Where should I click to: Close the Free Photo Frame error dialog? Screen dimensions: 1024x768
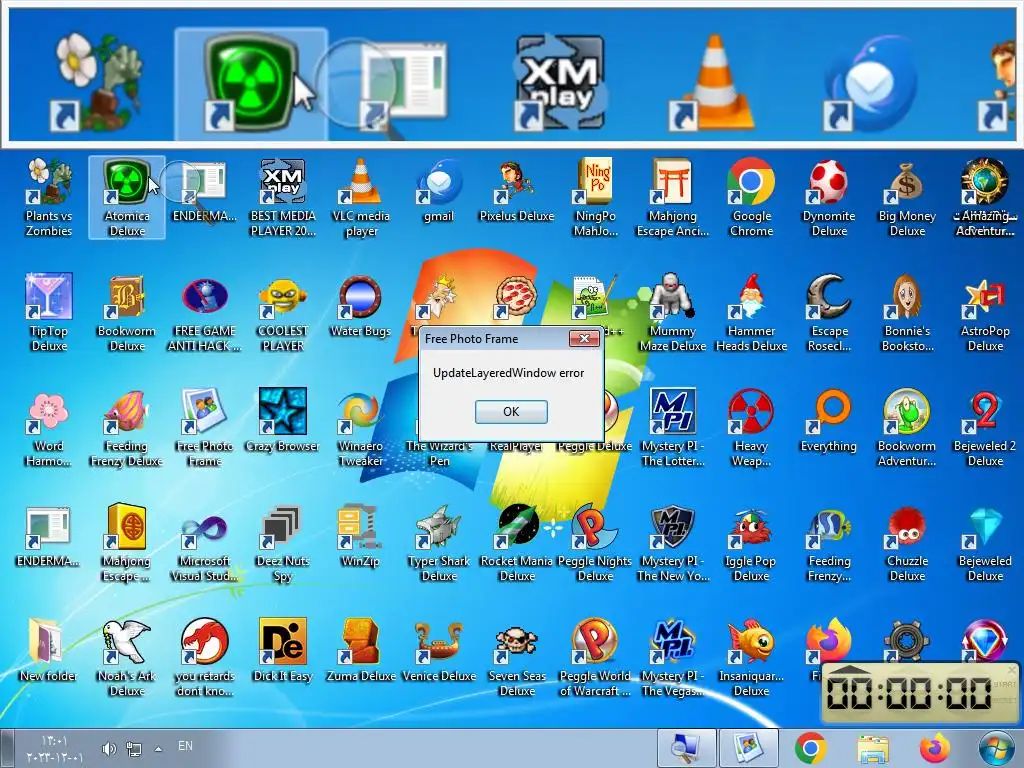tap(584, 338)
